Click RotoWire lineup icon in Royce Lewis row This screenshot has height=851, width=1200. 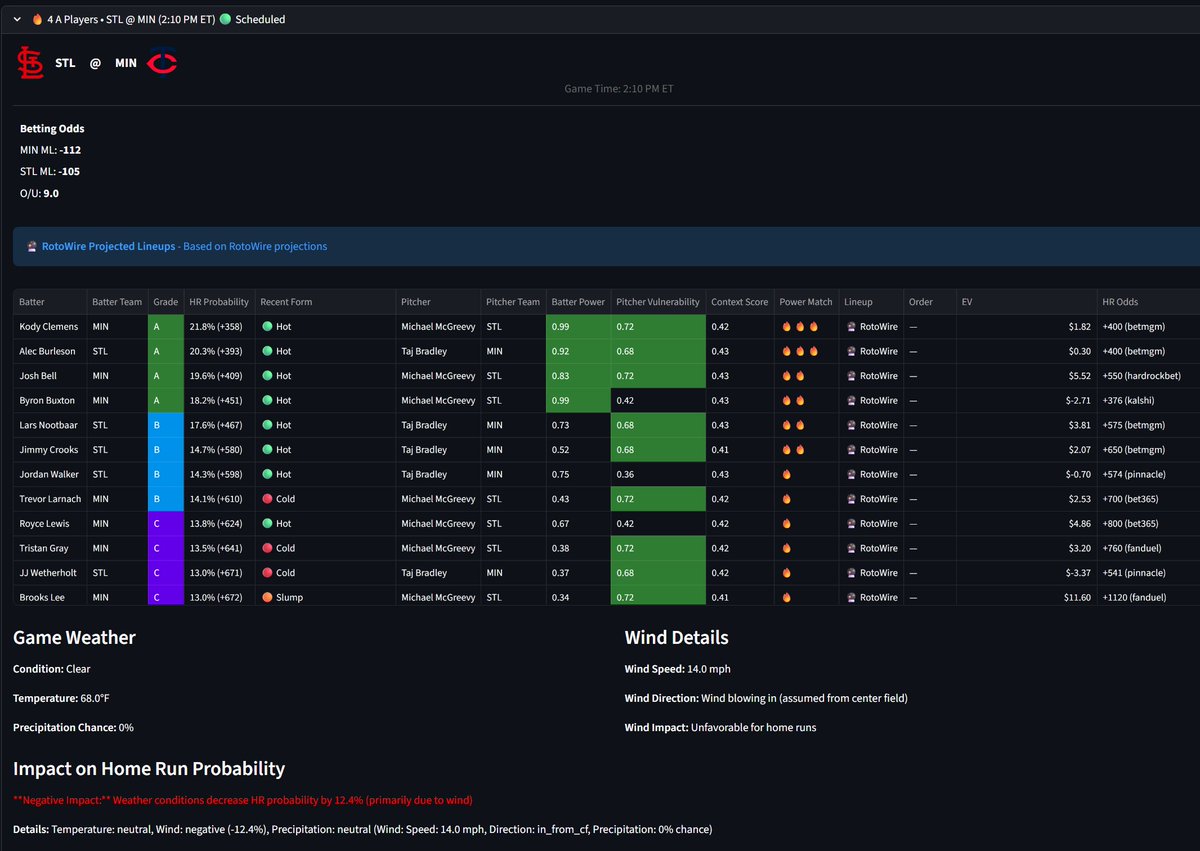pos(852,523)
